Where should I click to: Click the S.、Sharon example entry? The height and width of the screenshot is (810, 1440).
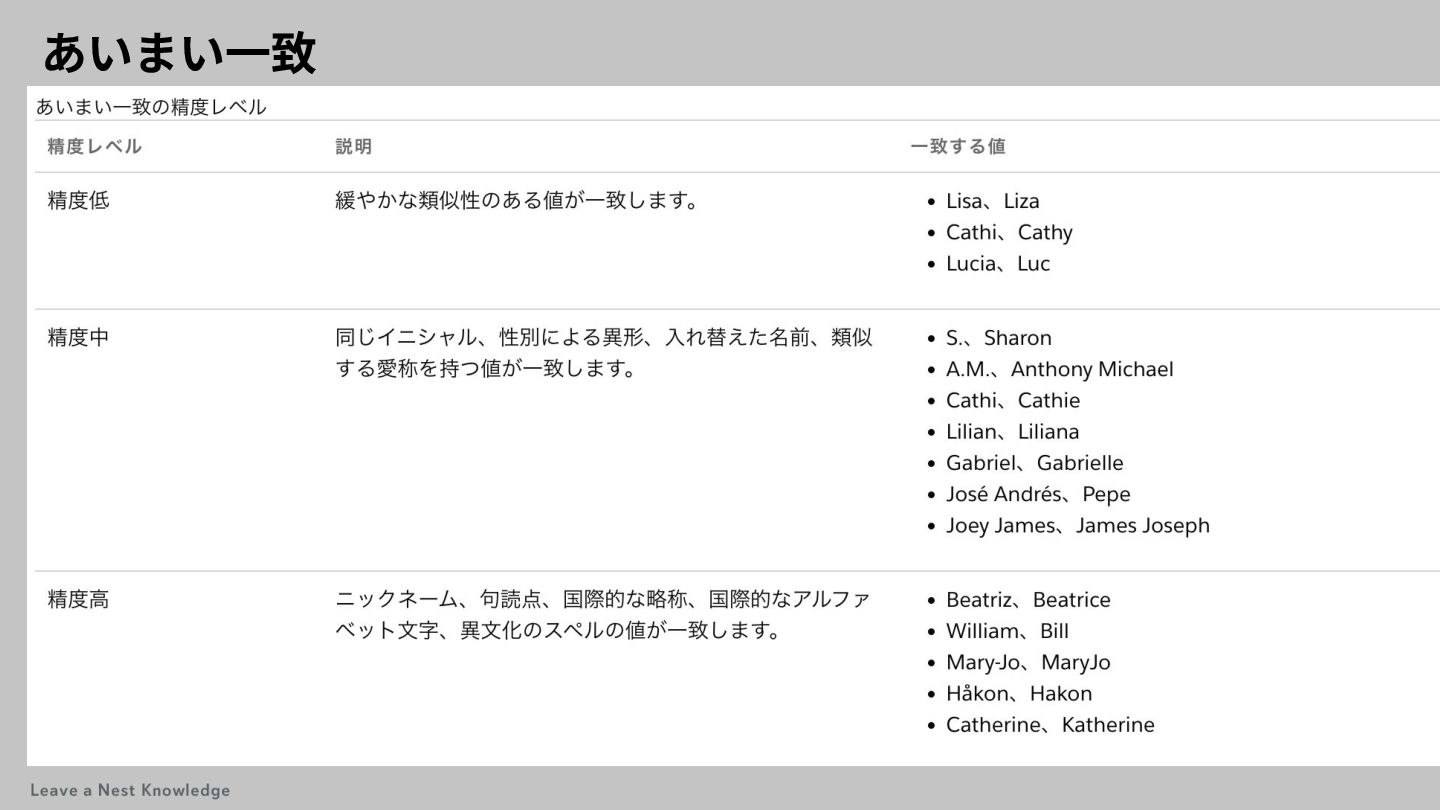[998, 338]
